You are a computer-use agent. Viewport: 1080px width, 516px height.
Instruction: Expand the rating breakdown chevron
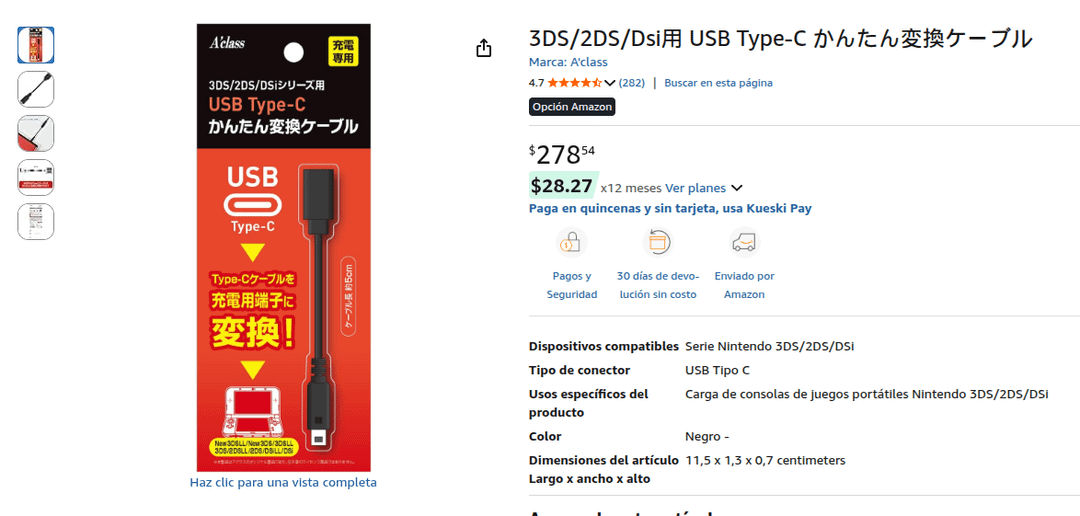610,83
